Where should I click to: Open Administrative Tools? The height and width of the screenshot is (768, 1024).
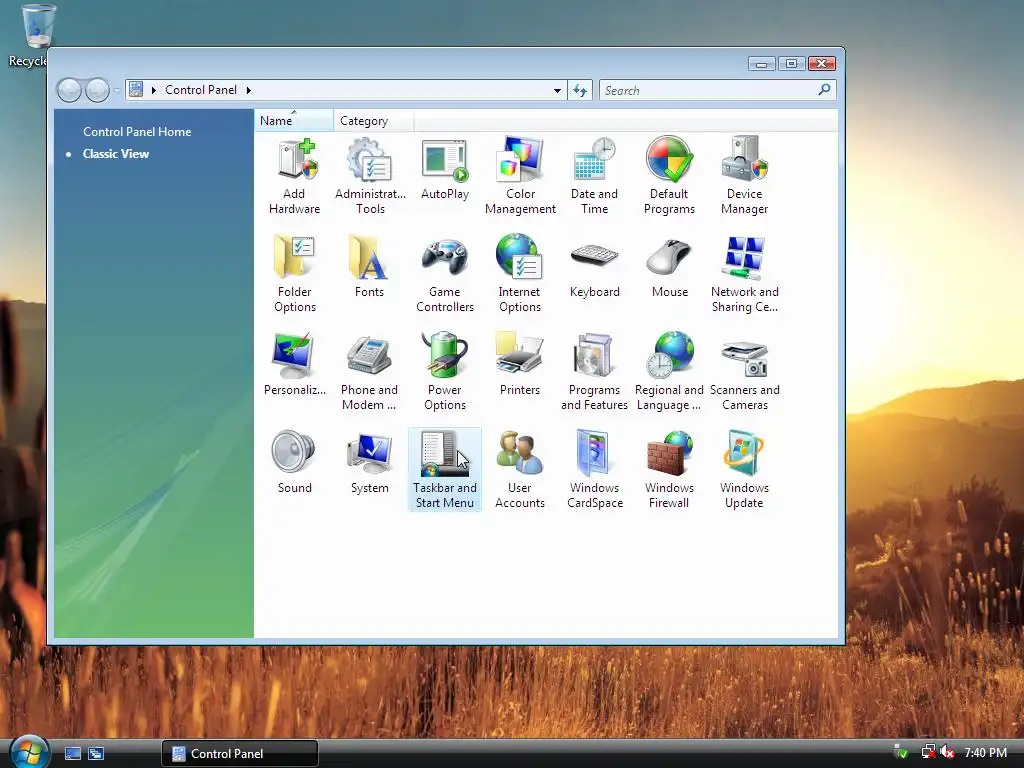point(370,176)
